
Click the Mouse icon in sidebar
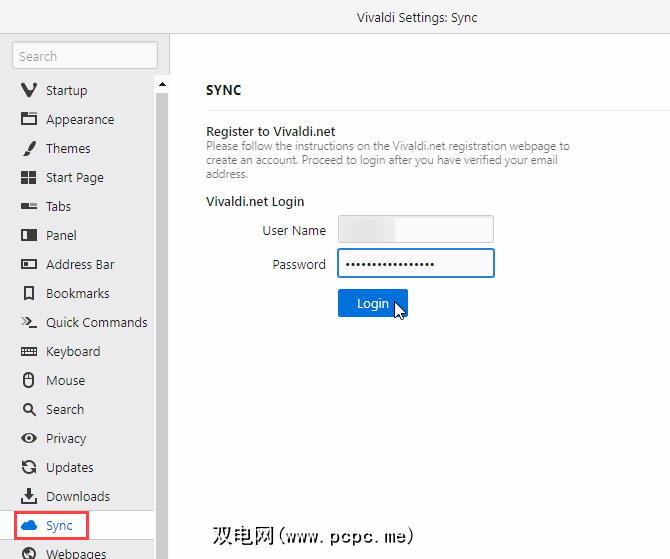(29, 380)
